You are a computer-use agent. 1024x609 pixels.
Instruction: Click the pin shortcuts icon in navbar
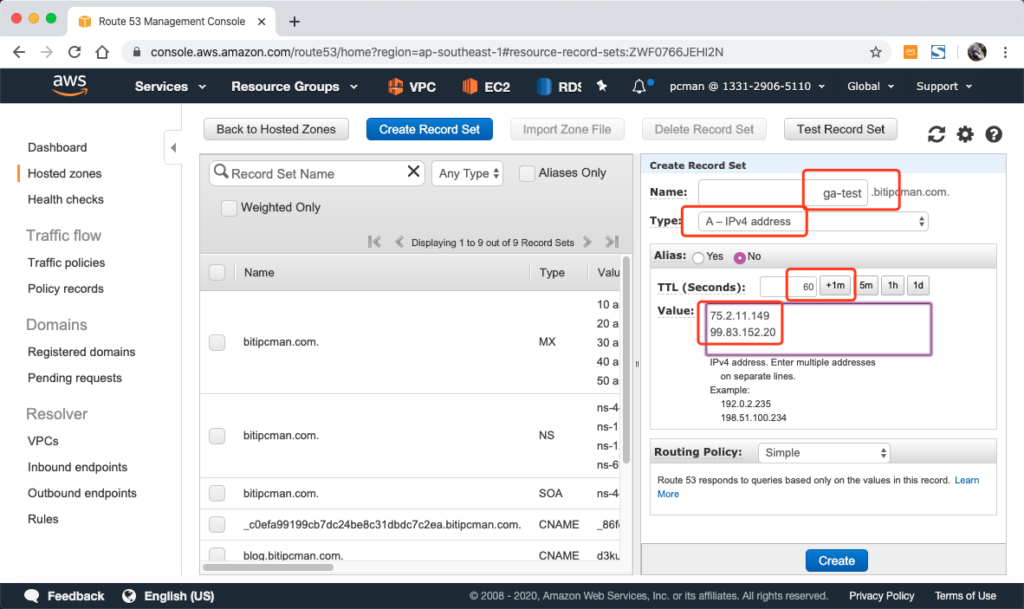pyautogui.click(x=601, y=87)
